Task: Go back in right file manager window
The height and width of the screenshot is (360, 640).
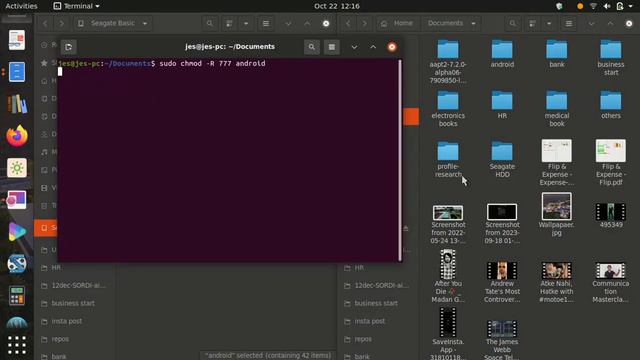Action: [x=348, y=23]
